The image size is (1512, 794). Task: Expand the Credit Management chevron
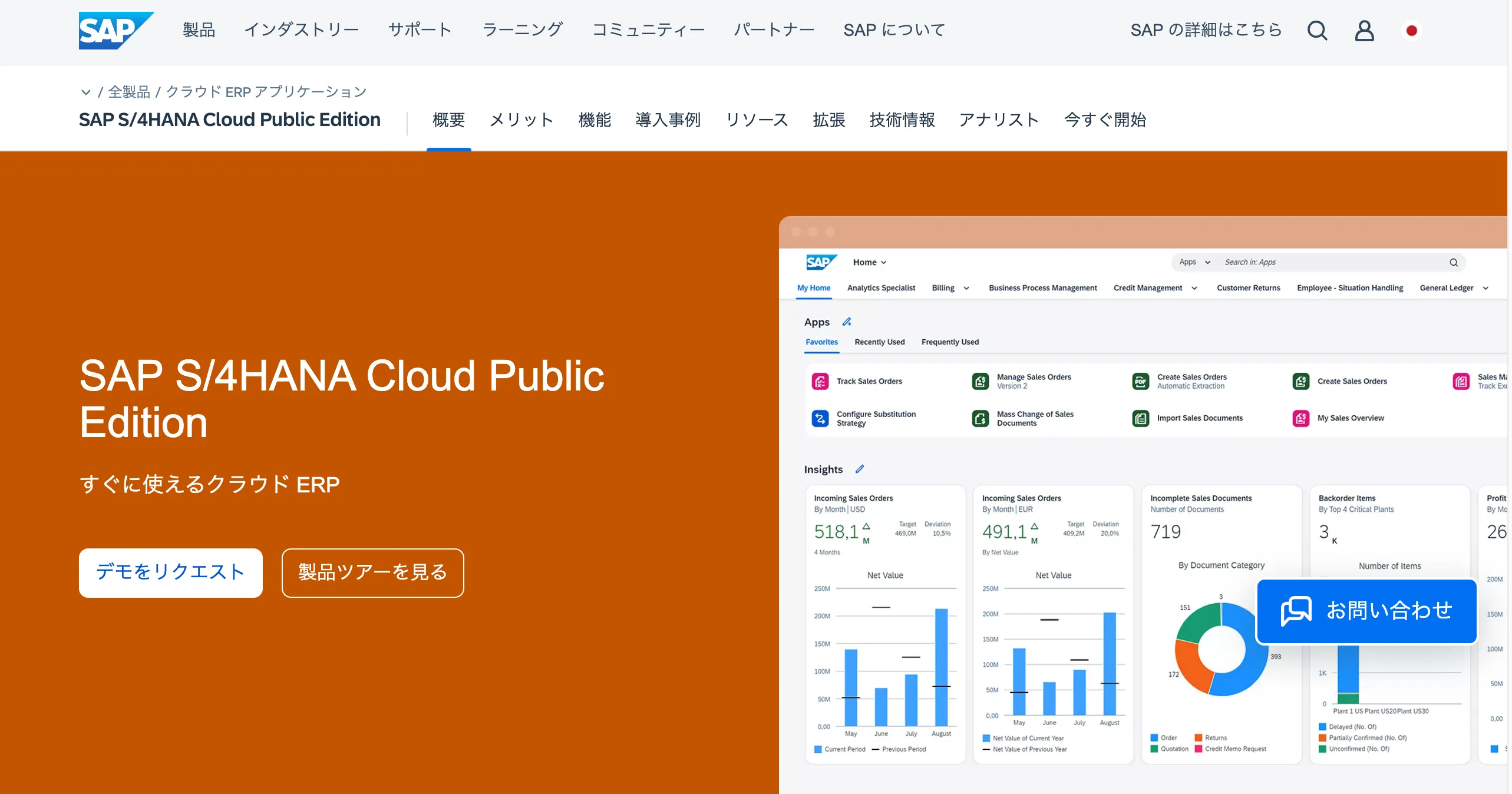[x=1194, y=288]
